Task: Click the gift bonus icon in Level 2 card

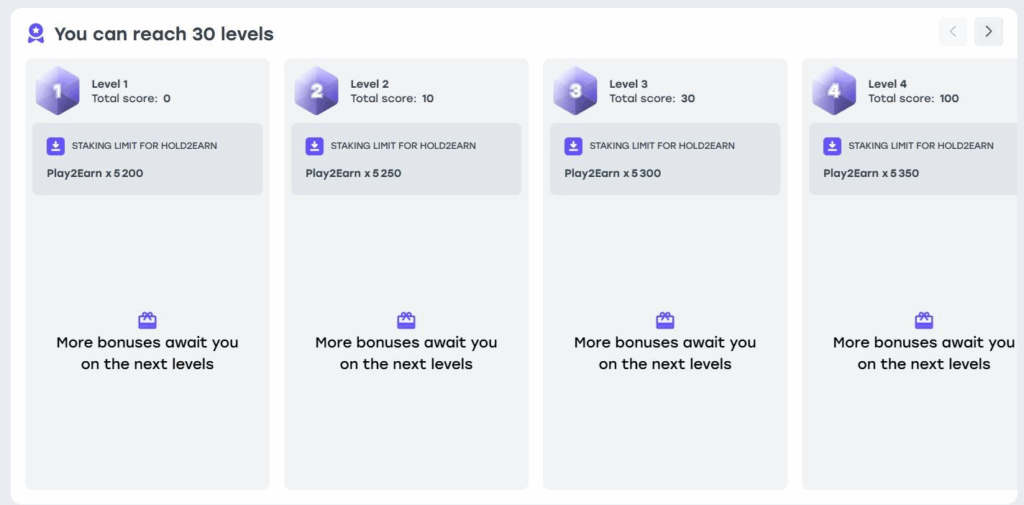Action: point(406,320)
